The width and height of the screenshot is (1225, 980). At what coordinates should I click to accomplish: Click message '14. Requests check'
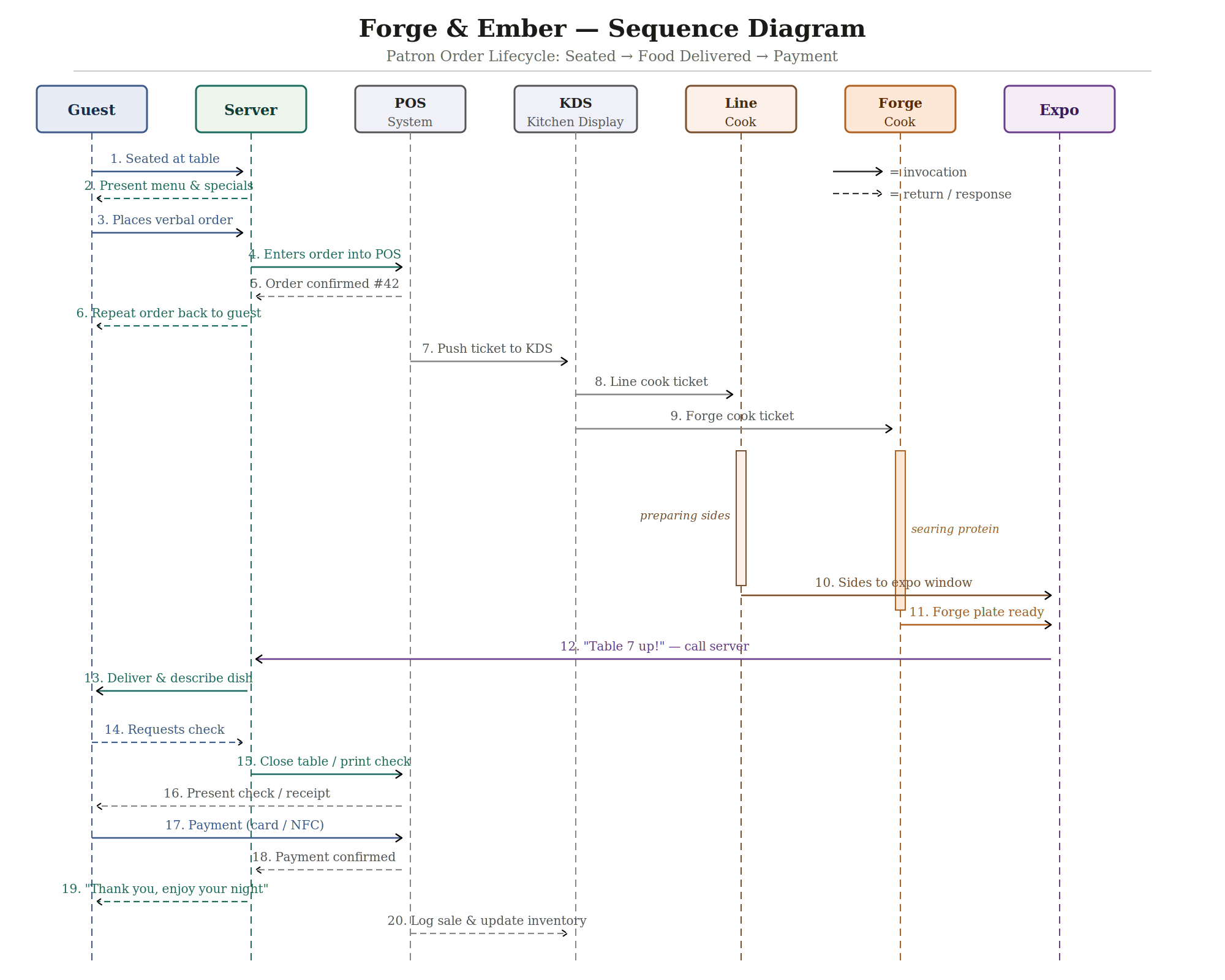tap(165, 730)
